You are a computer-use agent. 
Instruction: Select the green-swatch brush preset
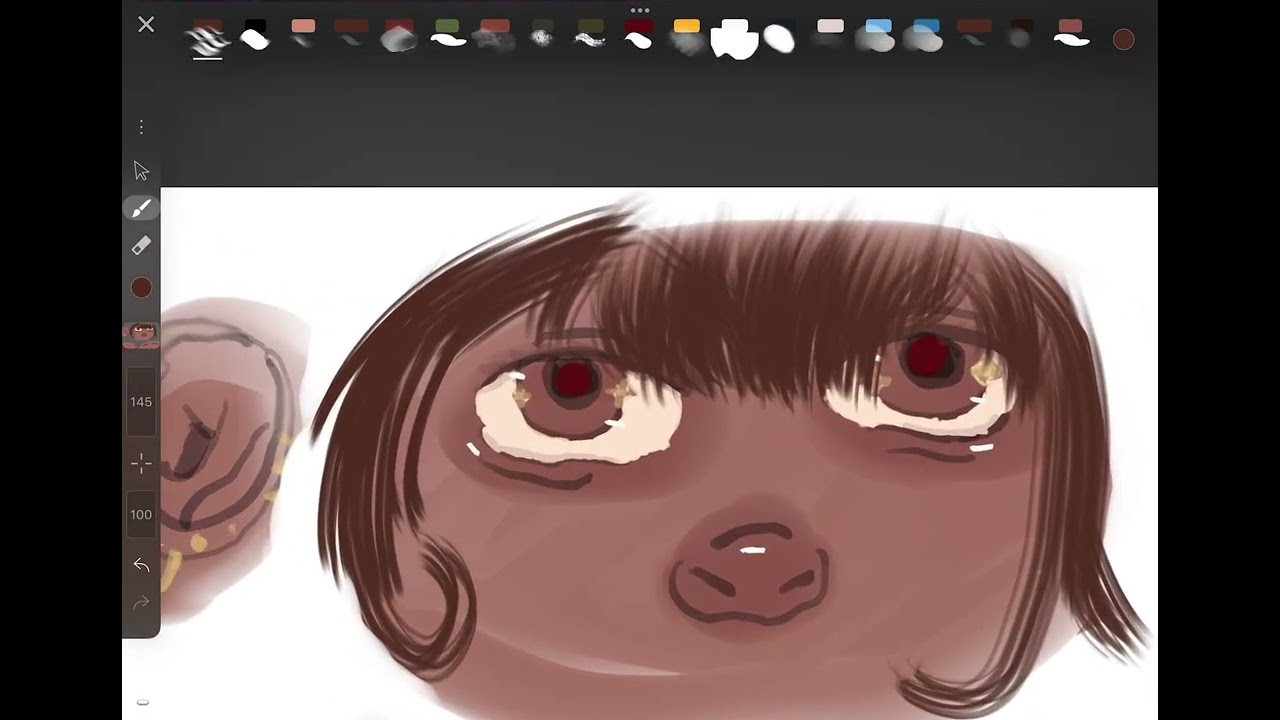tap(447, 36)
